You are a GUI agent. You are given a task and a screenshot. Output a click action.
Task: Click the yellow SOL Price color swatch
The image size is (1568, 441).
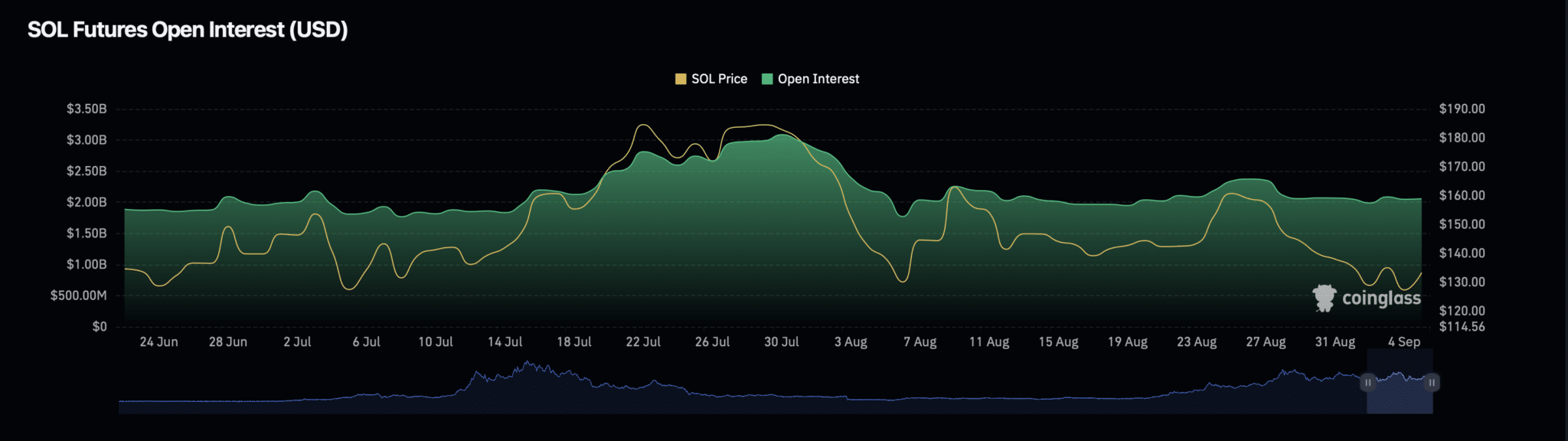click(x=681, y=79)
